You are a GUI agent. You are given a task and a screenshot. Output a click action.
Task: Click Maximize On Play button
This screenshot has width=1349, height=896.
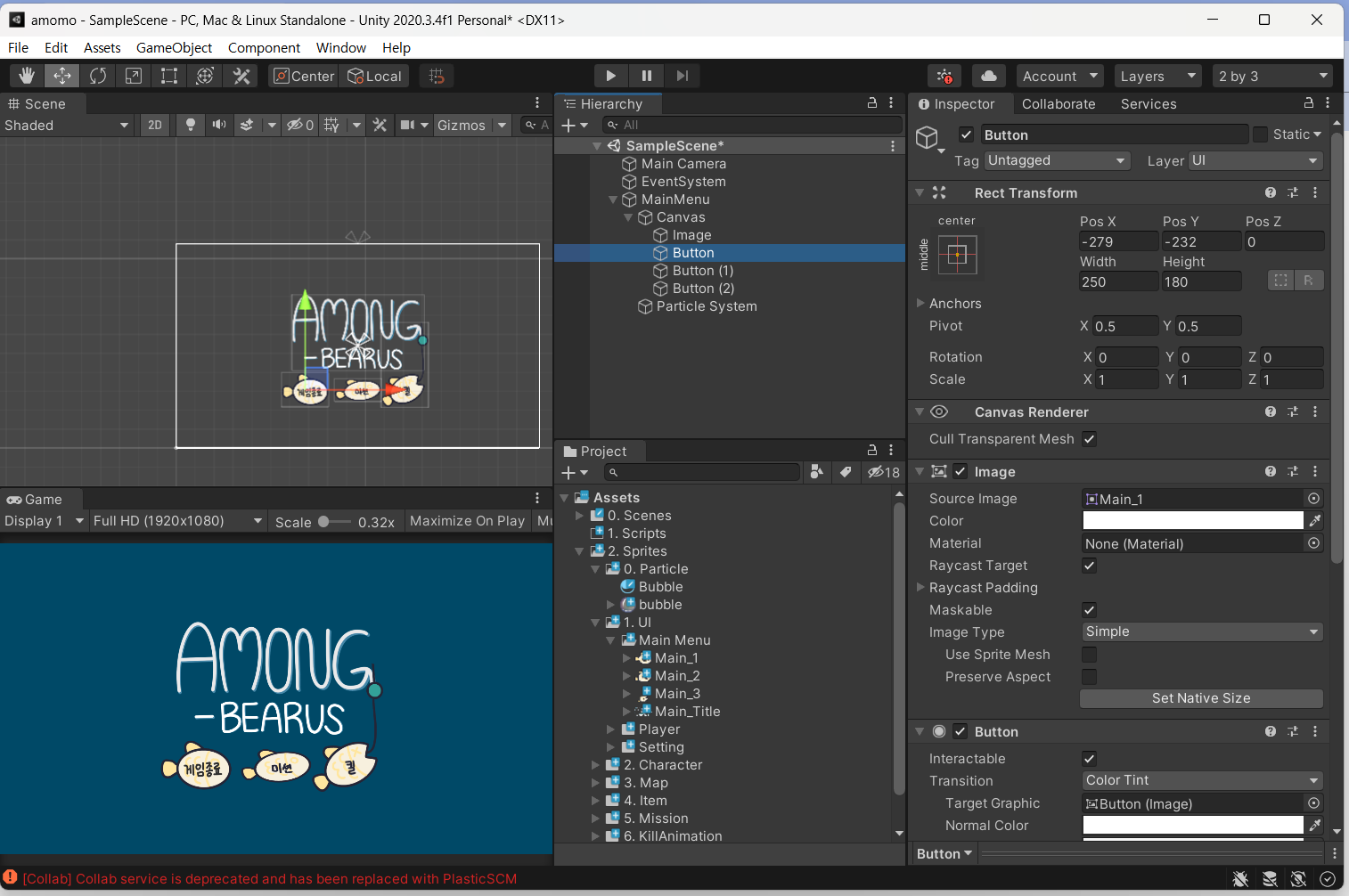pyautogui.click(x=468, y=521)
